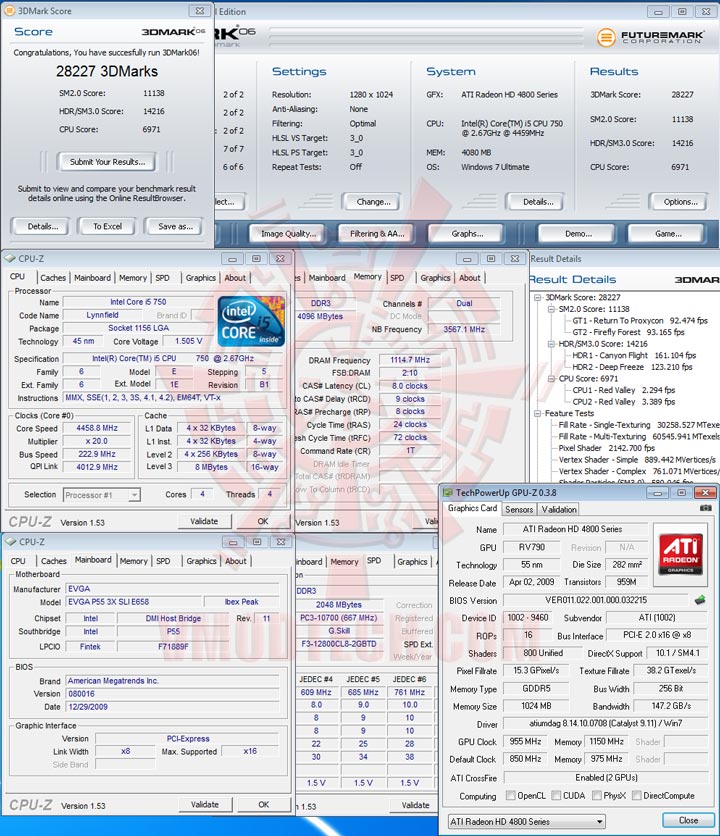Screen dimensions: 720x836
Task: Open Image Quality... tool
Action: 289,234
